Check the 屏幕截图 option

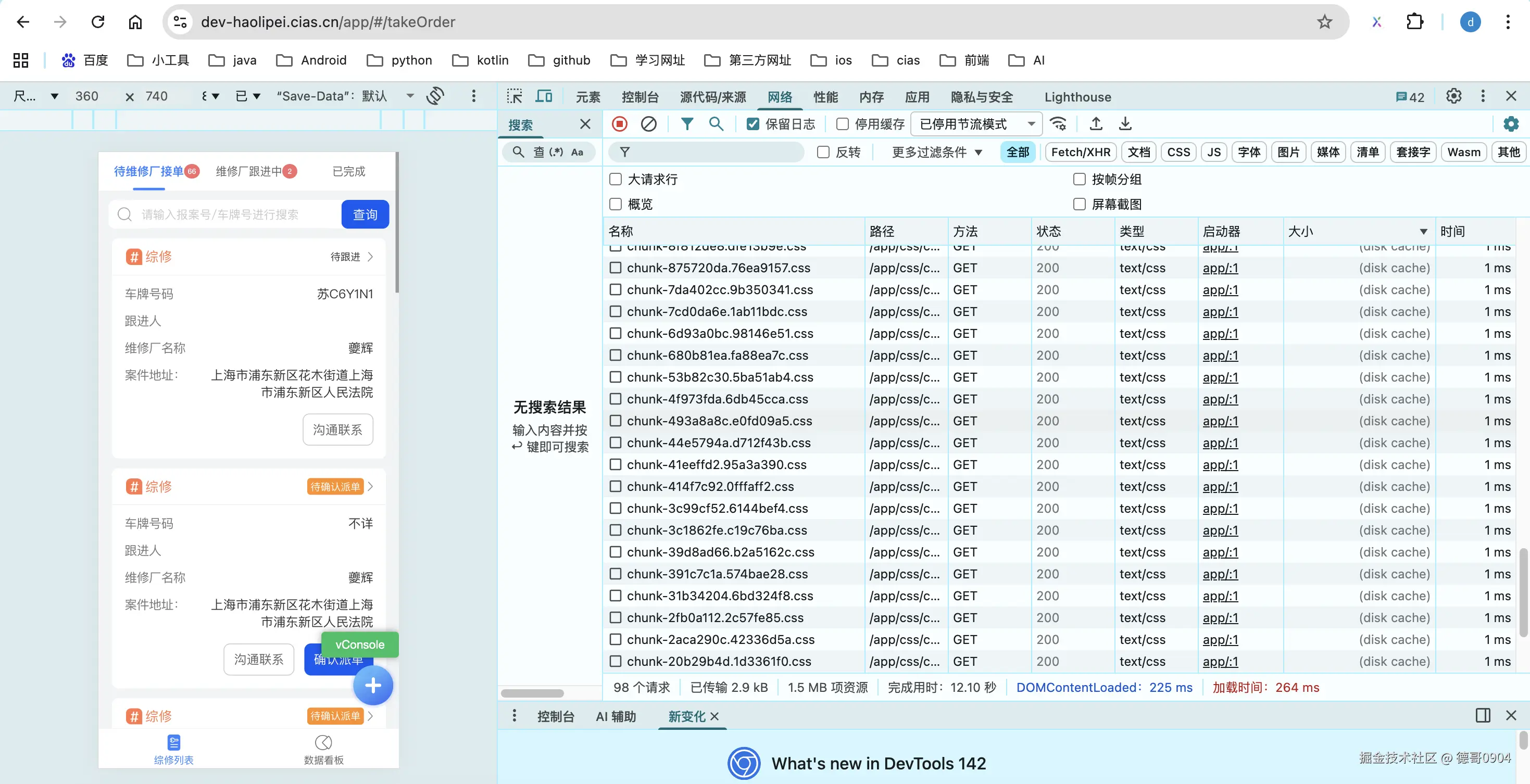[1079, 204]
